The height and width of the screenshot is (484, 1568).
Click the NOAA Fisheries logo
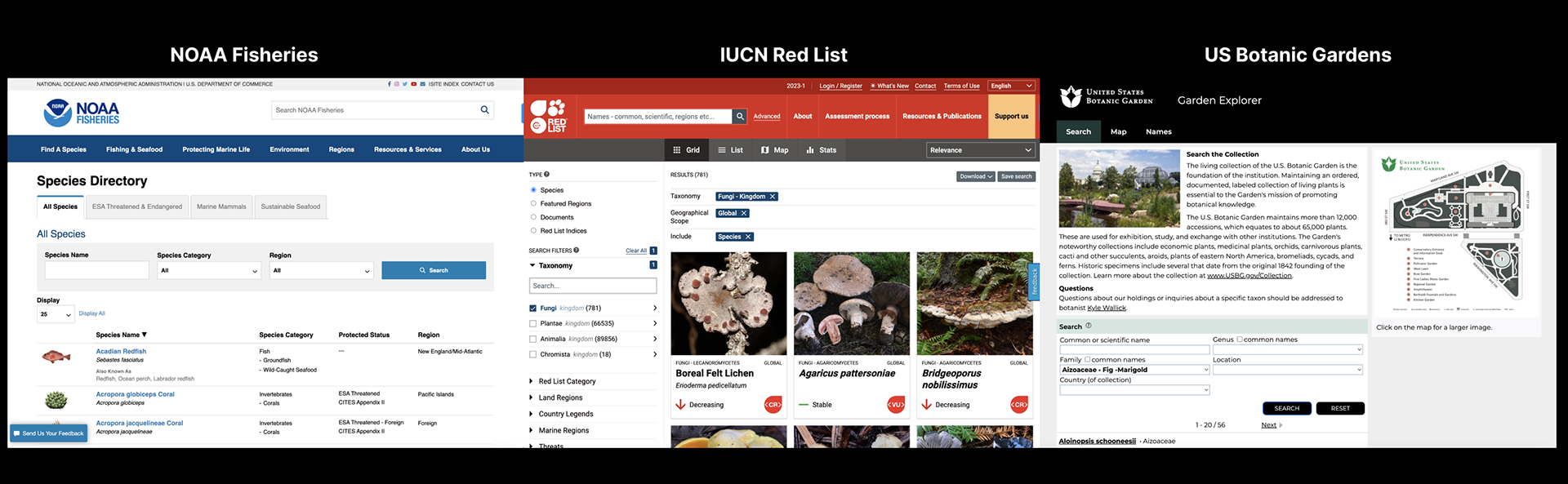click(81, 113)
